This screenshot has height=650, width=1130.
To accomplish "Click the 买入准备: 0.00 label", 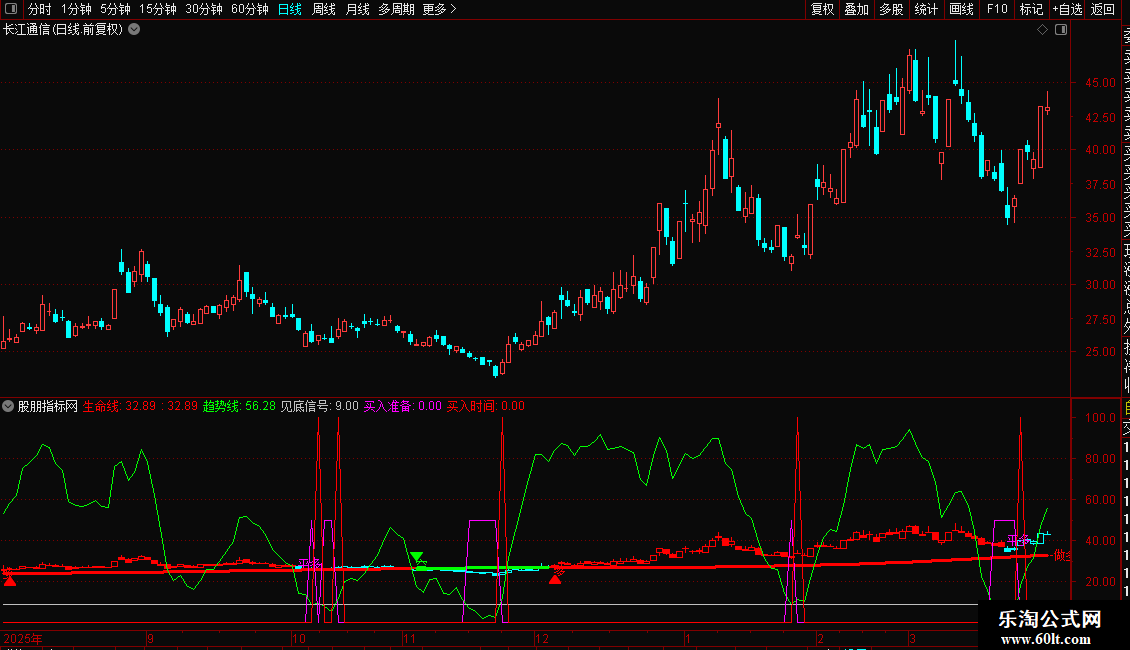I will 402,406.
